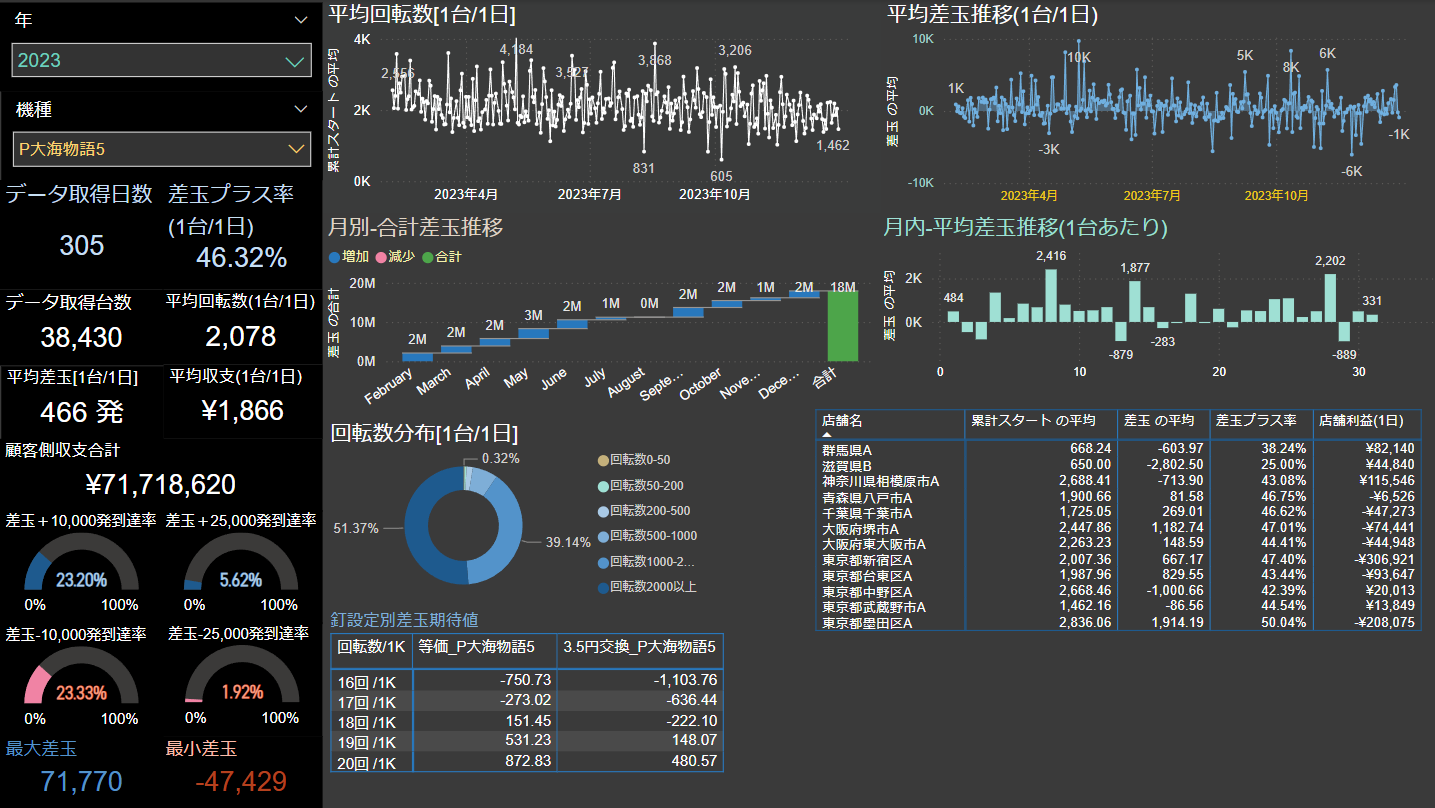Collapse the 機種 slicer header chevron
This screenshot has width=1435, height=808.
click(x=301, y=109)
